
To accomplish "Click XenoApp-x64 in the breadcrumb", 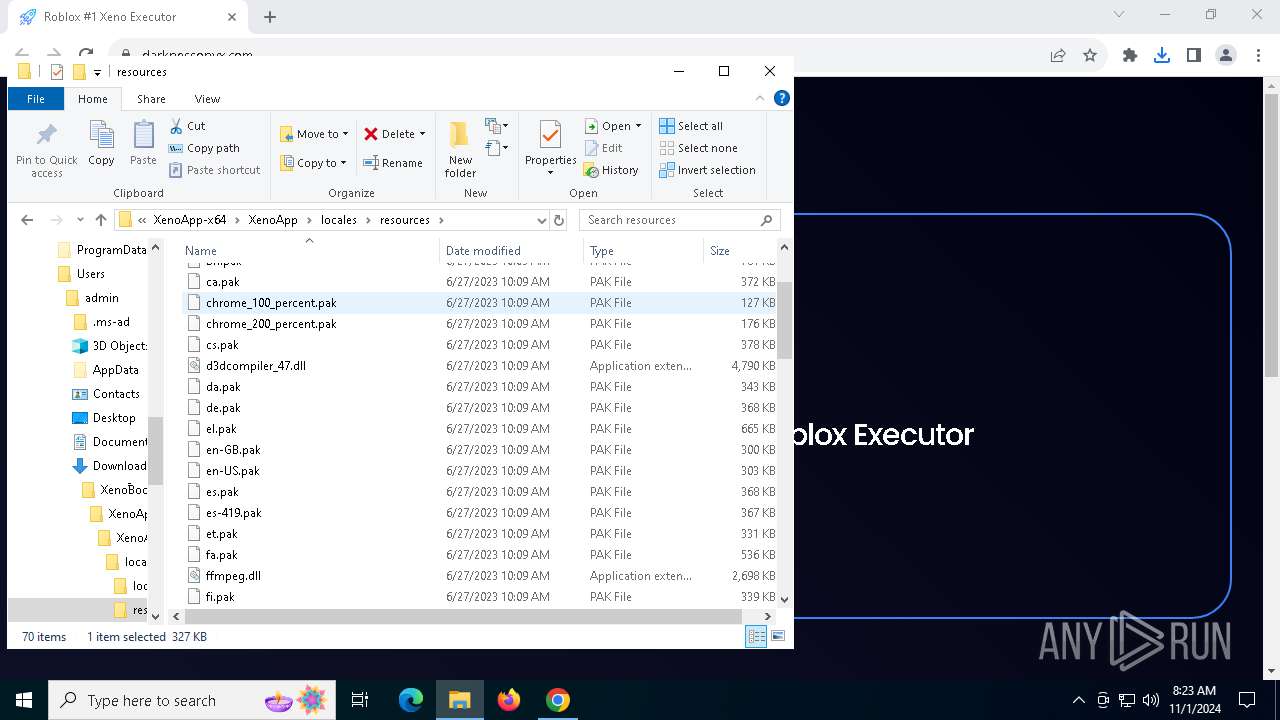I will 189,220.
